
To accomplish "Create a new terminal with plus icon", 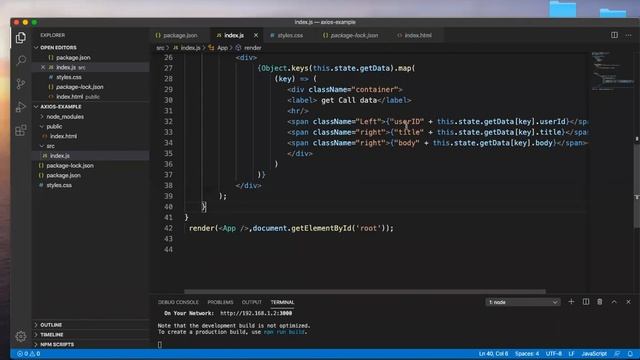I will [571, 302].
